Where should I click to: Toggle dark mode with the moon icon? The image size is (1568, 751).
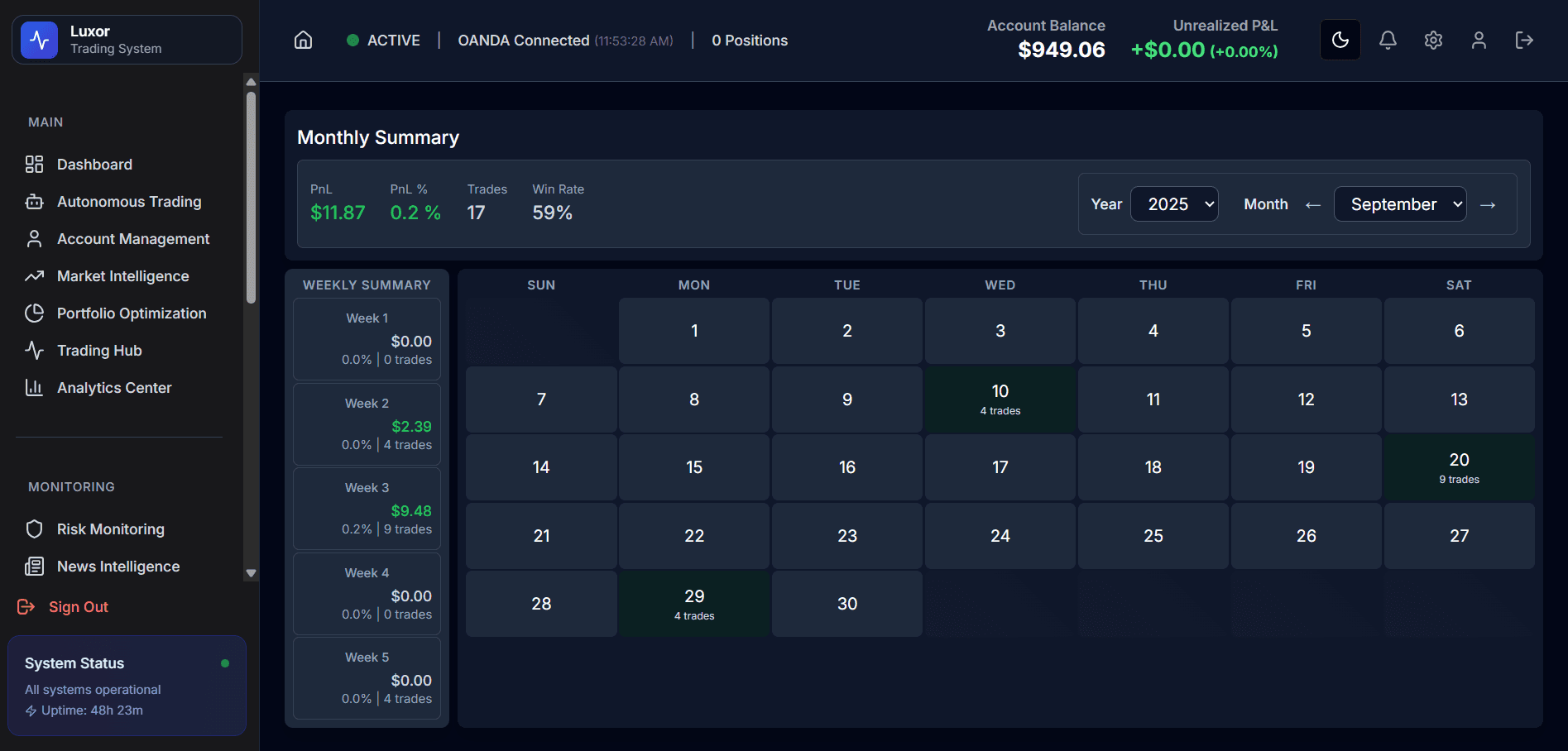[1340, 40]
